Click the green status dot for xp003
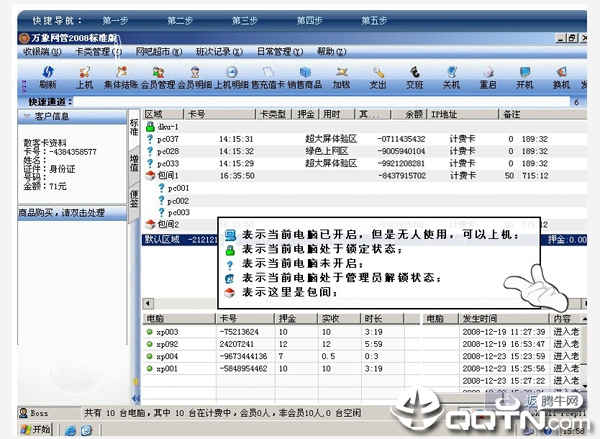The image size is (600, 439). coord(150,332)
